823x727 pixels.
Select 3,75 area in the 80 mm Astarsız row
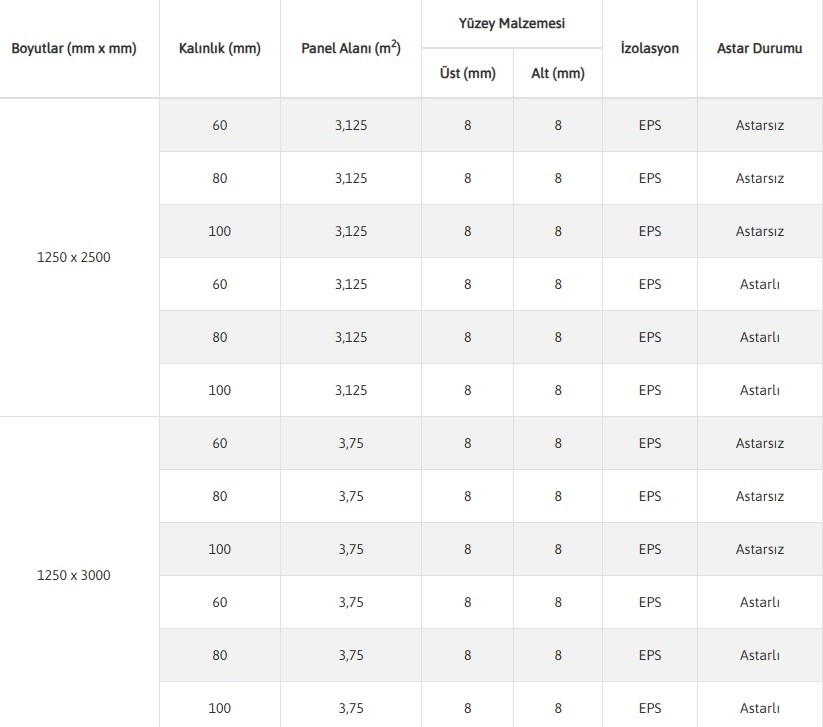350,496
